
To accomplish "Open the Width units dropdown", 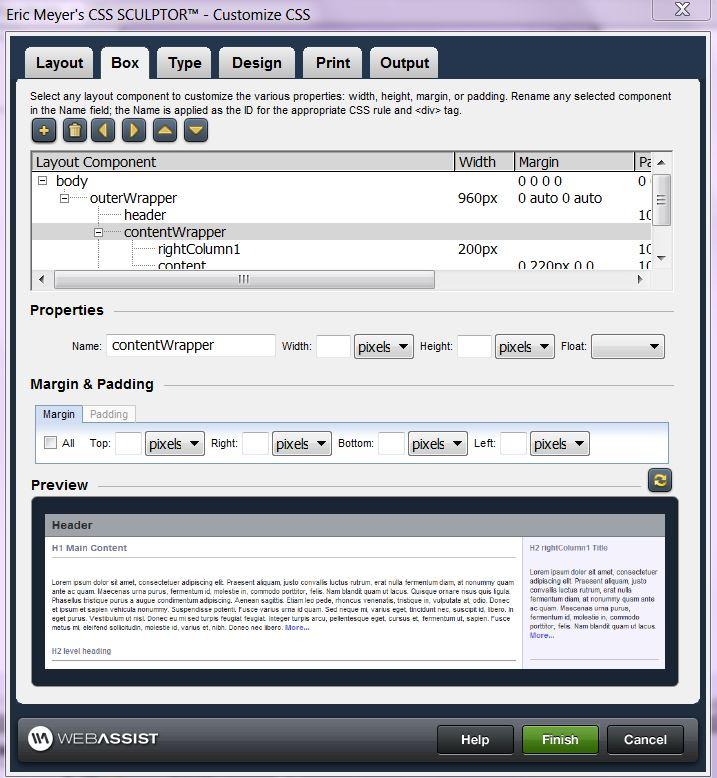I will point(384,346).
